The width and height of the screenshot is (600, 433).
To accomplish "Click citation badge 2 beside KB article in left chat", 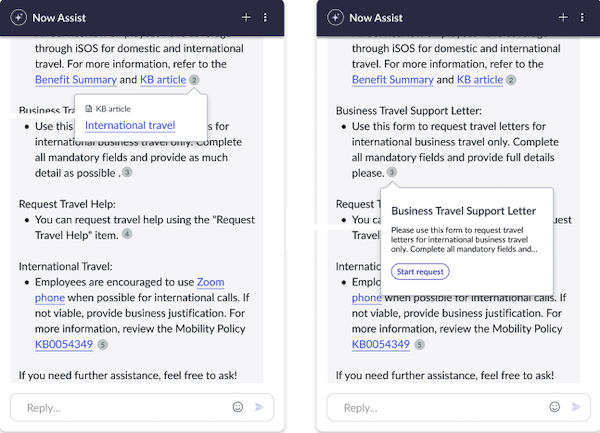I will (x=194, y=80).
